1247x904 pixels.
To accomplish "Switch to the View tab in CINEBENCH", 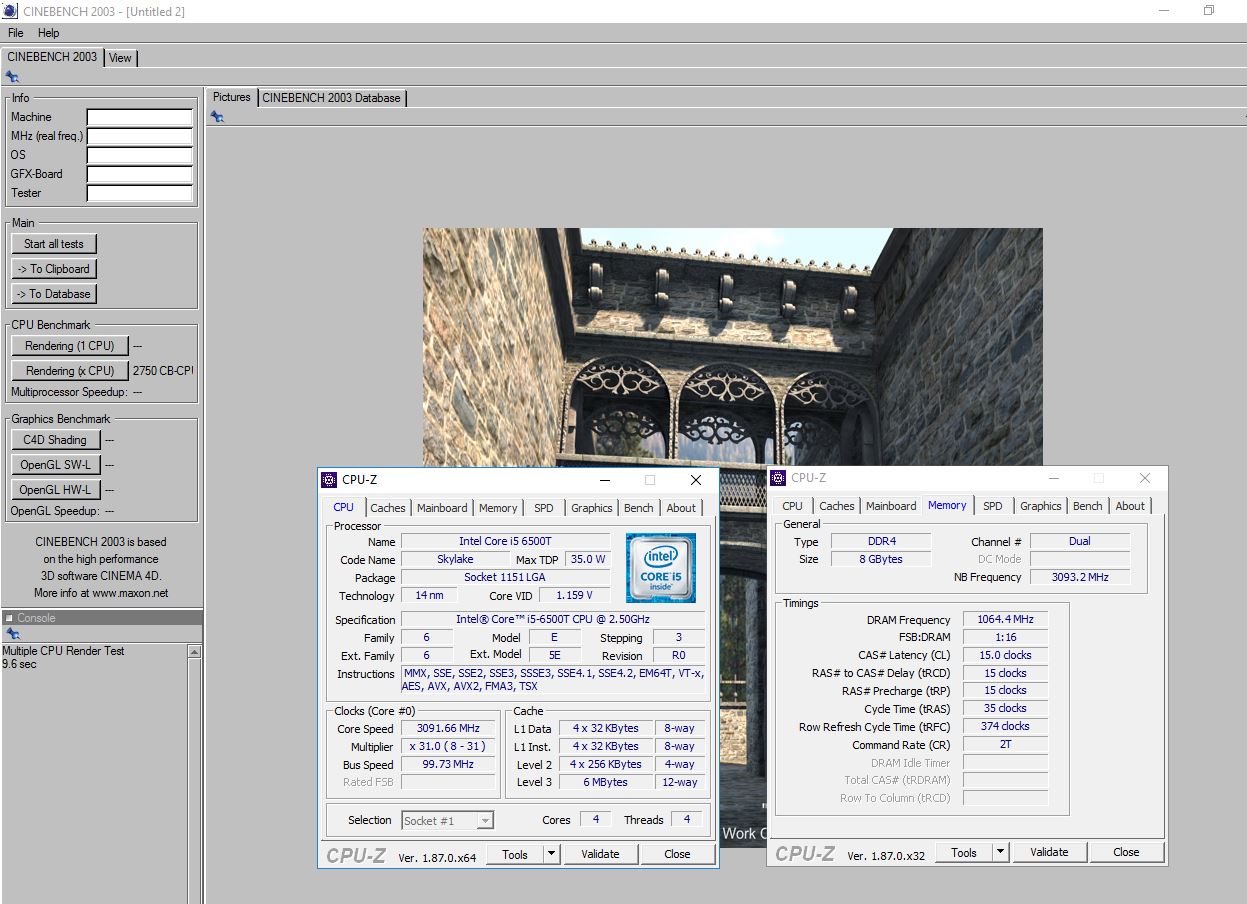I will pos(120,58).
